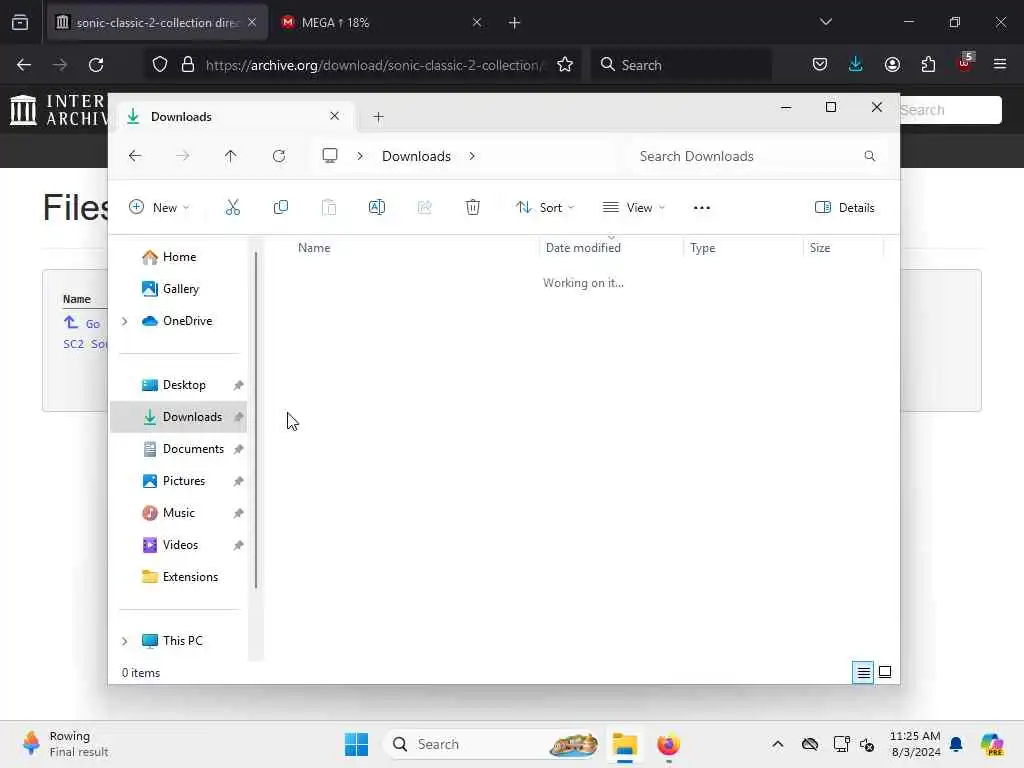1024x768 pixels.
Task: Open Firefox hamburger application menu
Action: click(1000, 64)
